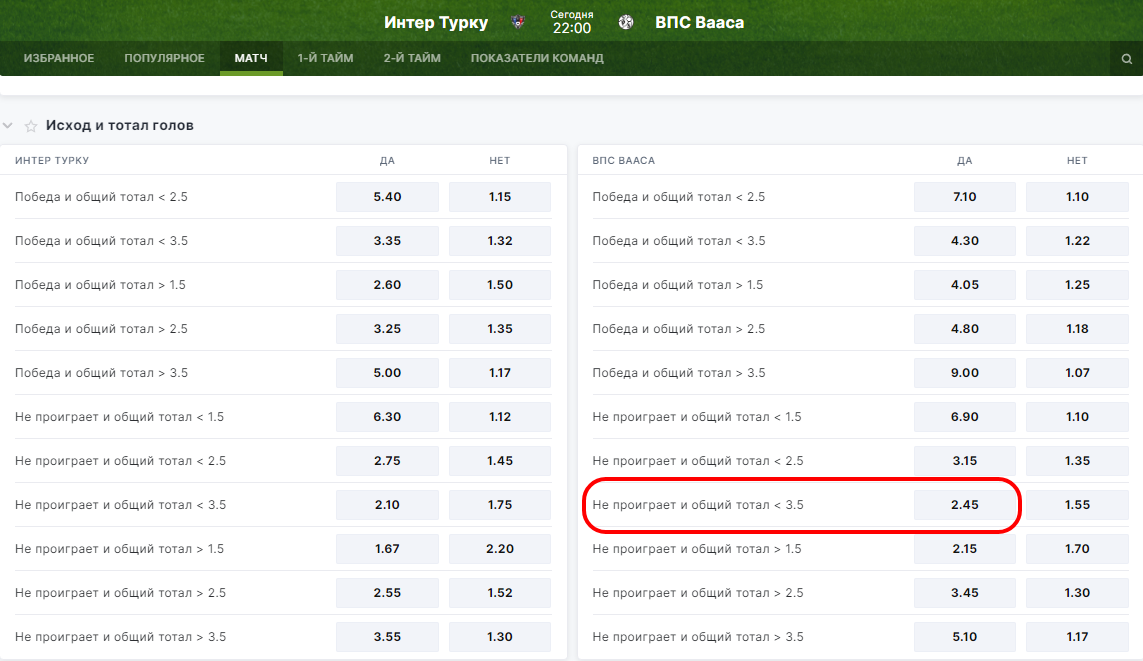Choose ВПС Вааса не проиграет total > 3.5 ДА 5.10
The width and height of the screenshot is (1143, 661).
[x=964, y=637]
